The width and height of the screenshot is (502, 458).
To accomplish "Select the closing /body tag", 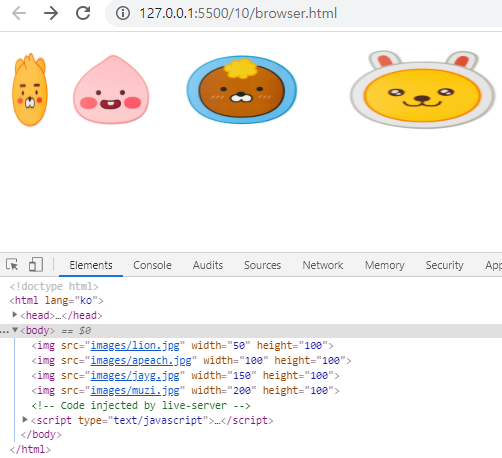I will point(41,435).
